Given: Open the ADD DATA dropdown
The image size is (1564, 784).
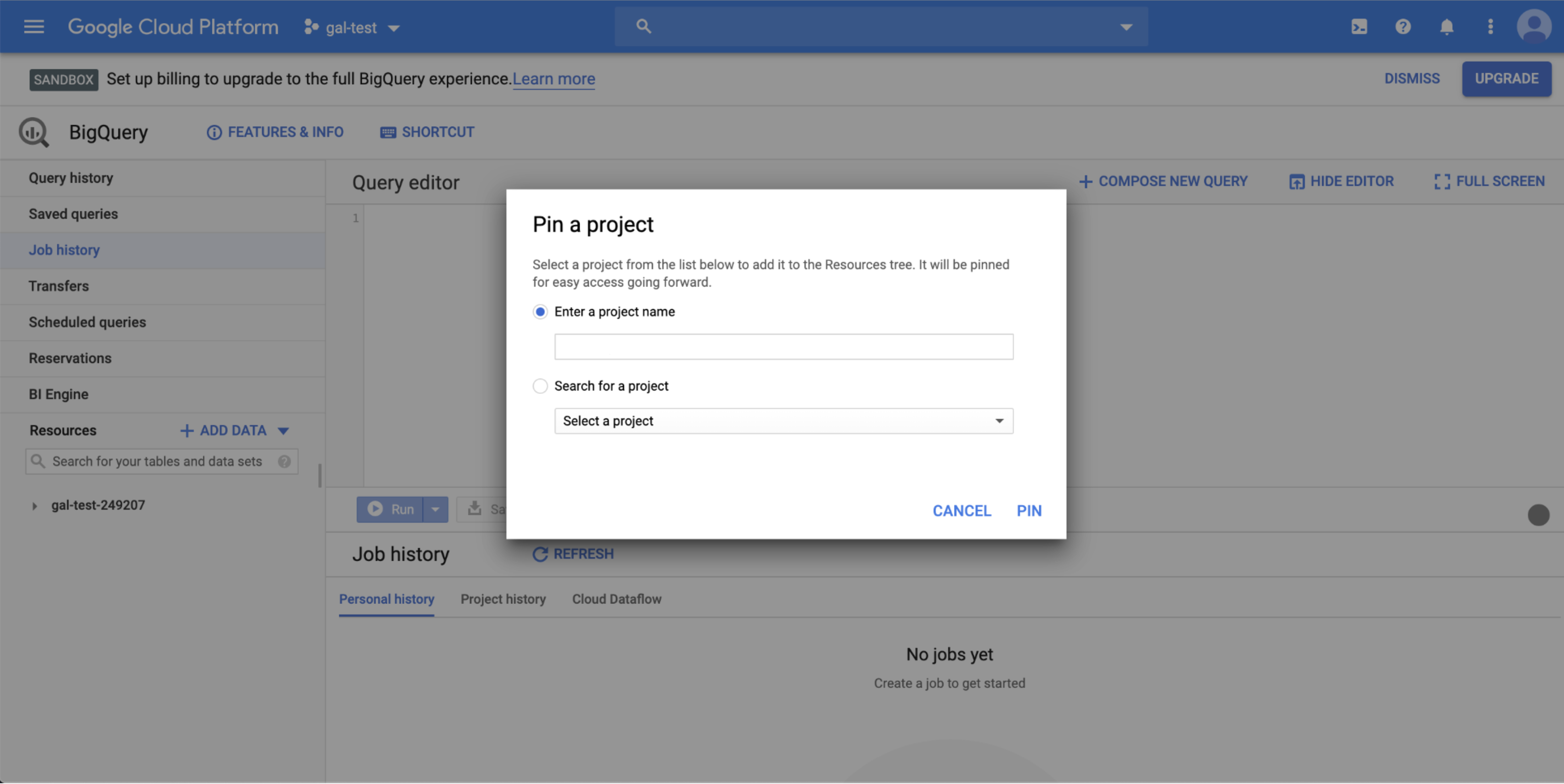Looking at the screenshot, I should (x=234, y=431).
